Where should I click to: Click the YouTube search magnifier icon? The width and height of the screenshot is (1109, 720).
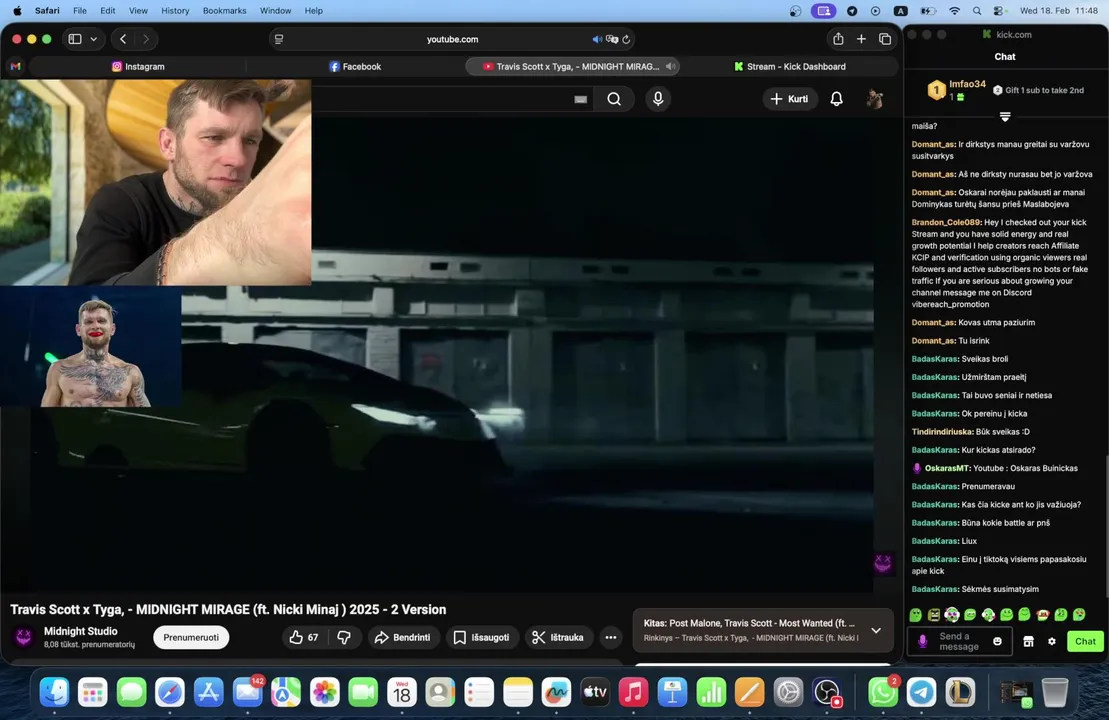coord(614,99)
